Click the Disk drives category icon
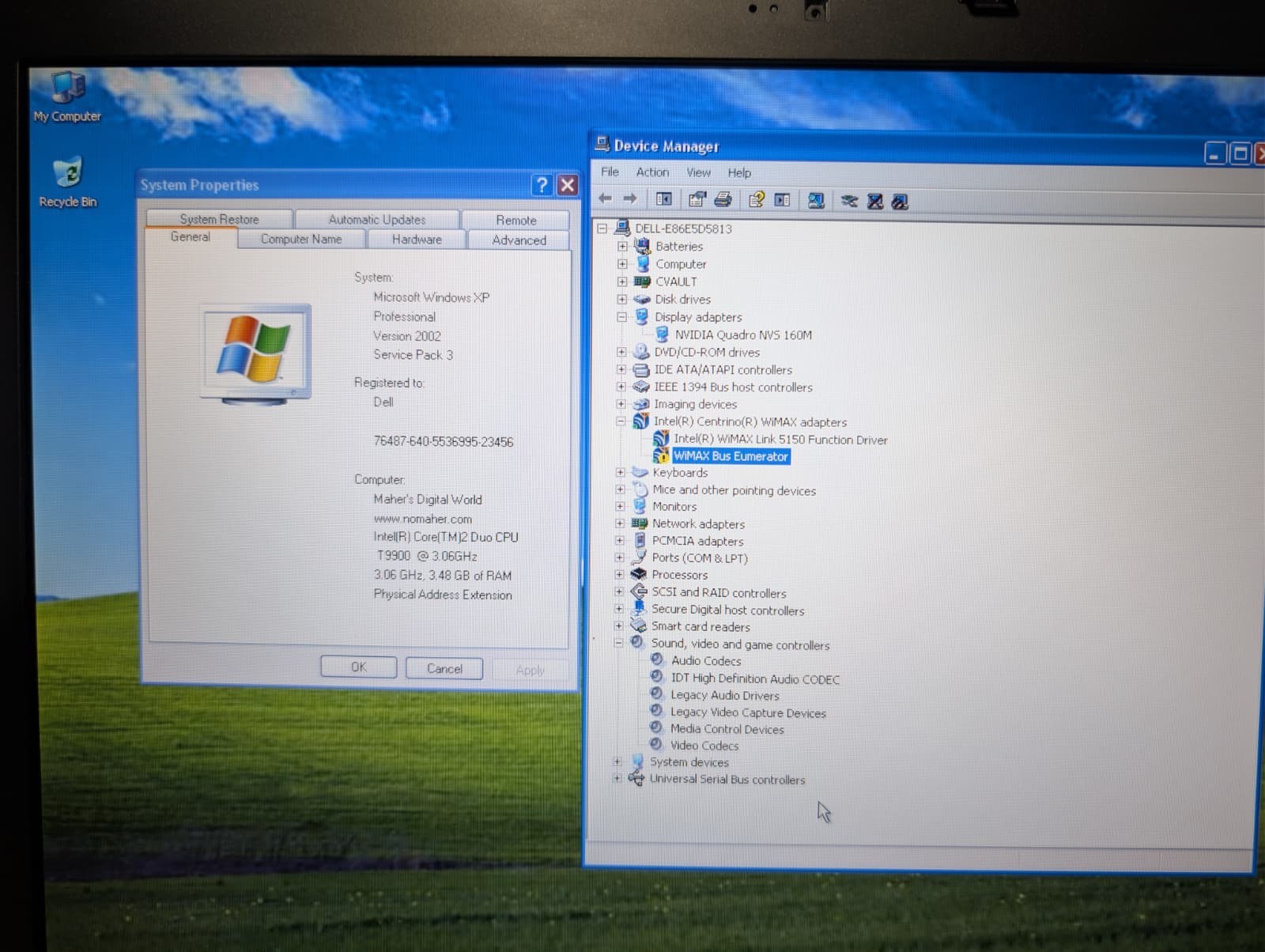The height and width of the screenshot is (952, 1265). [642, 299]
